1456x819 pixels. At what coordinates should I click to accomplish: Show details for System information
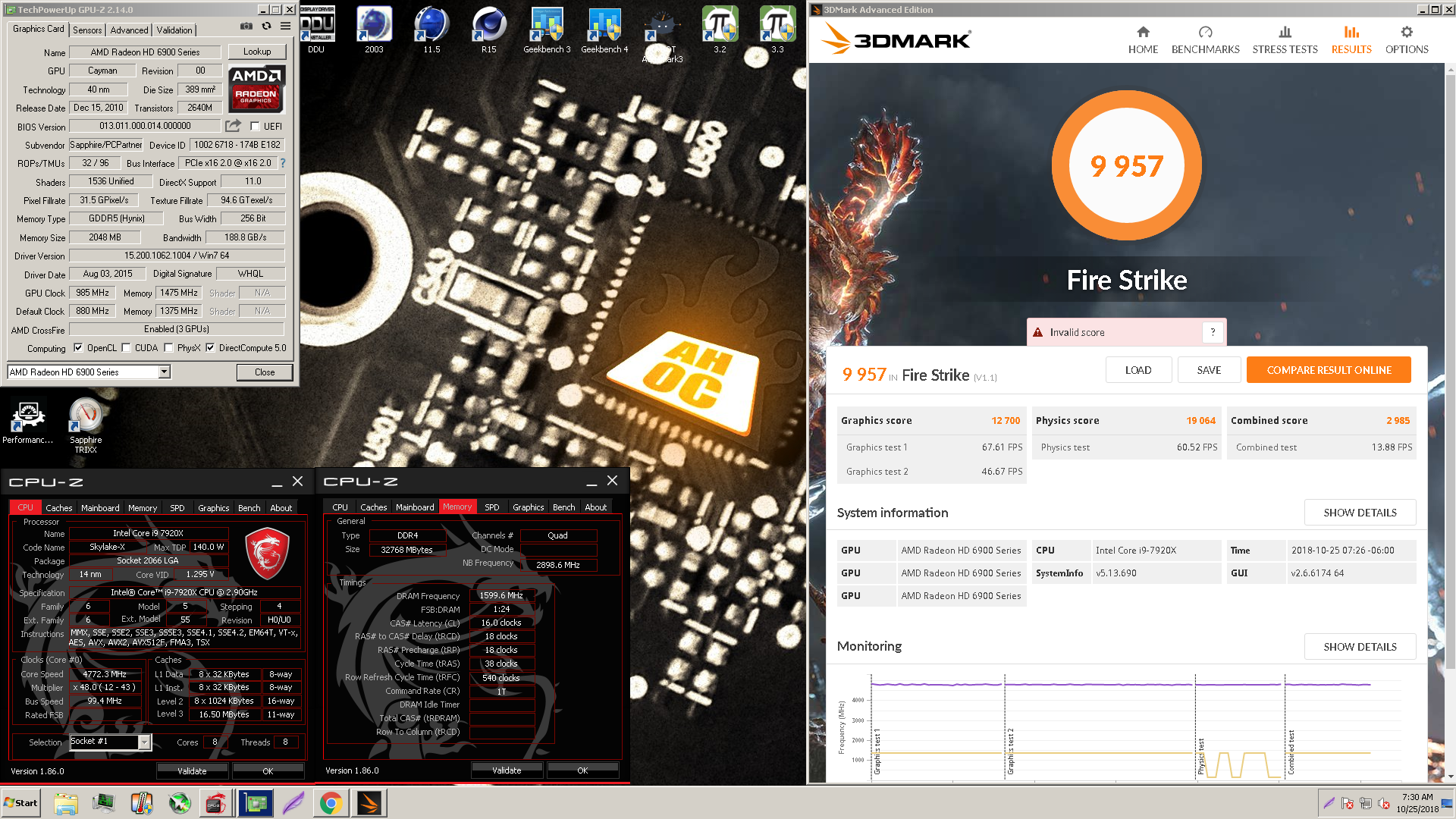(x=1360, y=513)
